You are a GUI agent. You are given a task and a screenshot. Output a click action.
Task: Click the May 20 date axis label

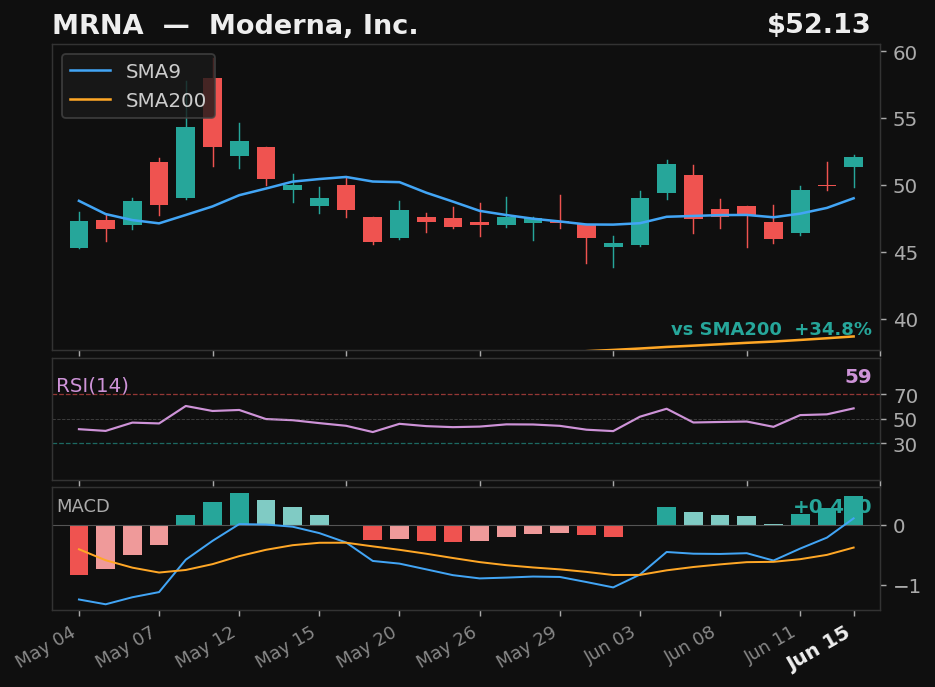pyautogui.click(x=366, y=646)
